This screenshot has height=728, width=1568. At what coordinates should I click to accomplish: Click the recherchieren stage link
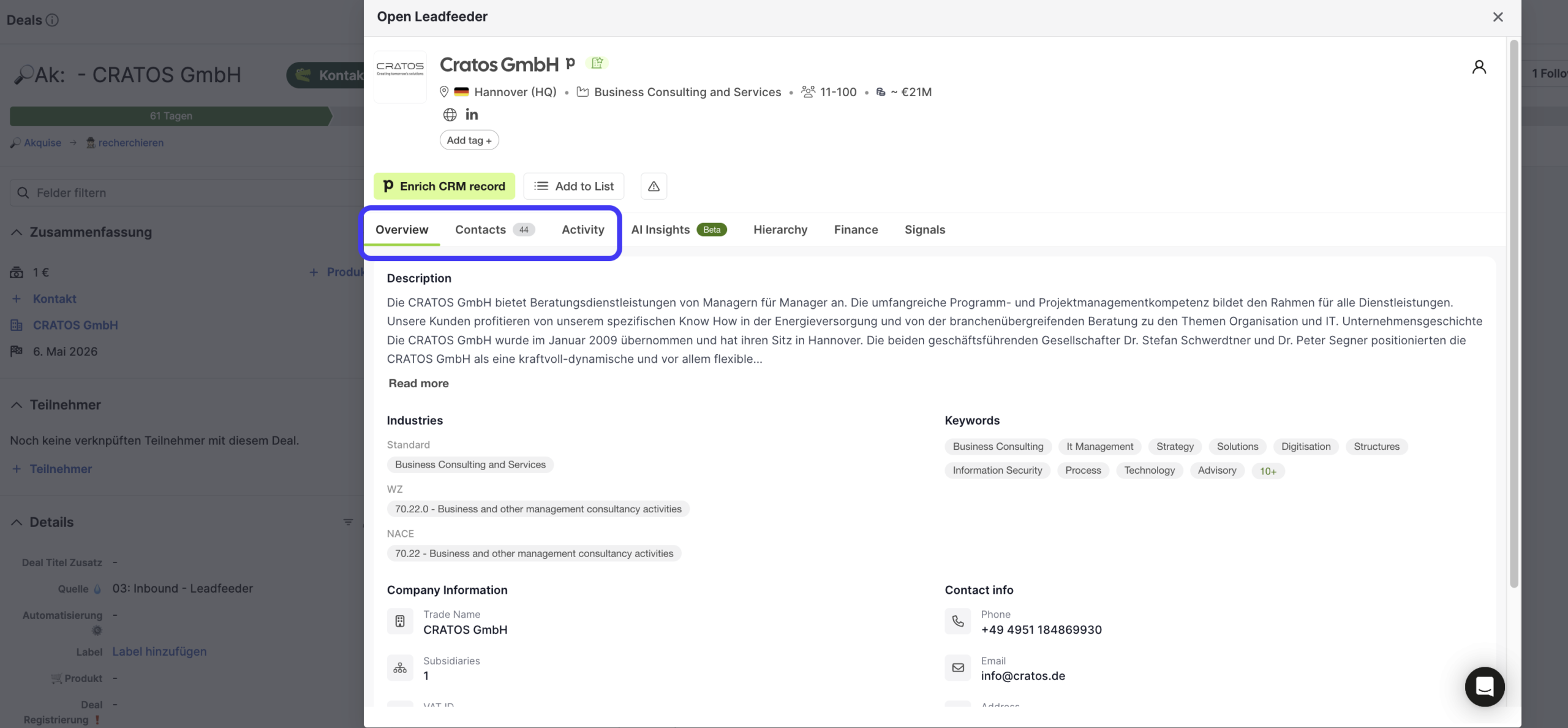(130, 143)
